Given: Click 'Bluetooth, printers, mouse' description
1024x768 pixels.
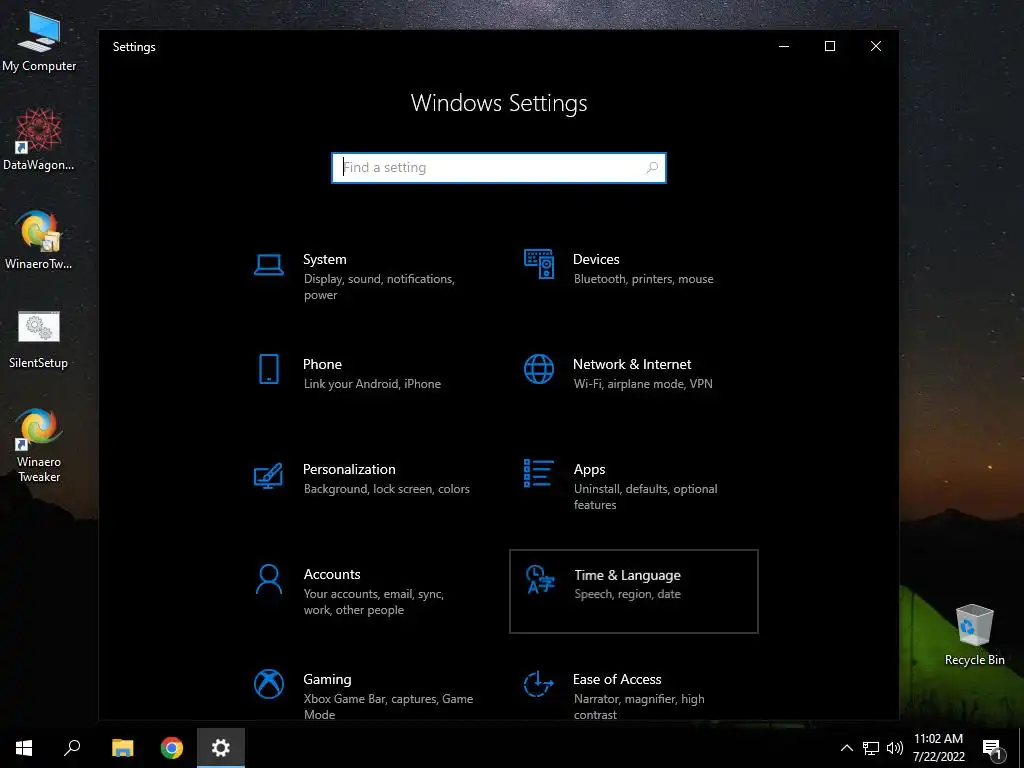Looking at the screenshot, I should coord(643,279).
